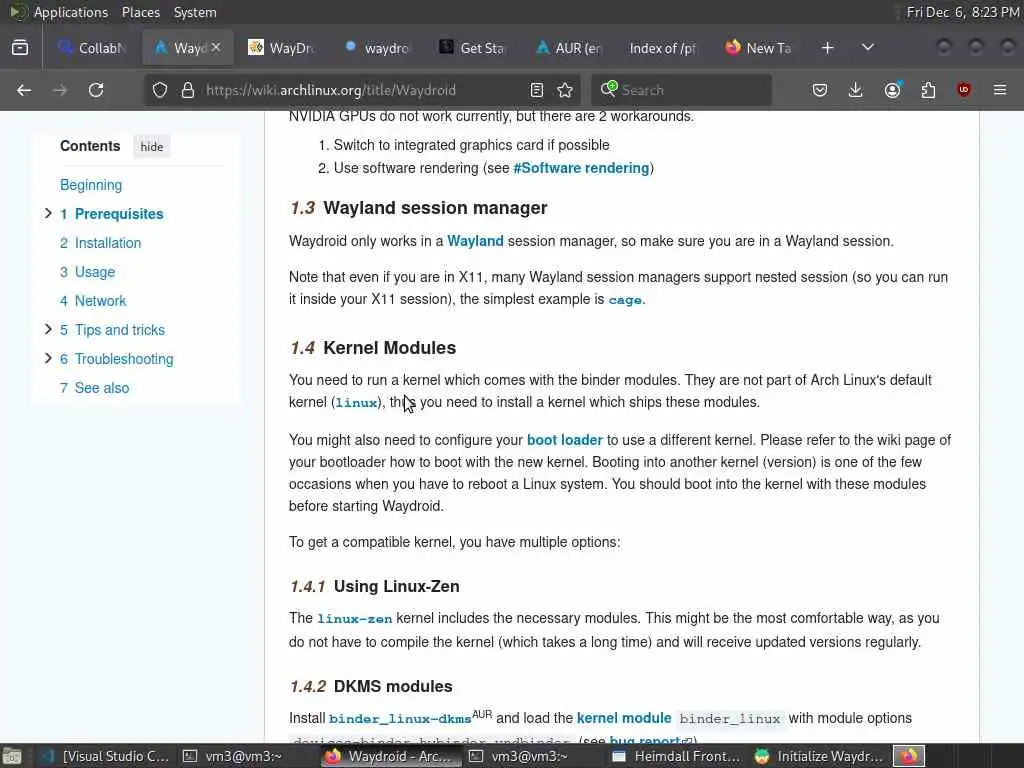
Task: Open tracking protection shield icon
Action: (160, 90)
